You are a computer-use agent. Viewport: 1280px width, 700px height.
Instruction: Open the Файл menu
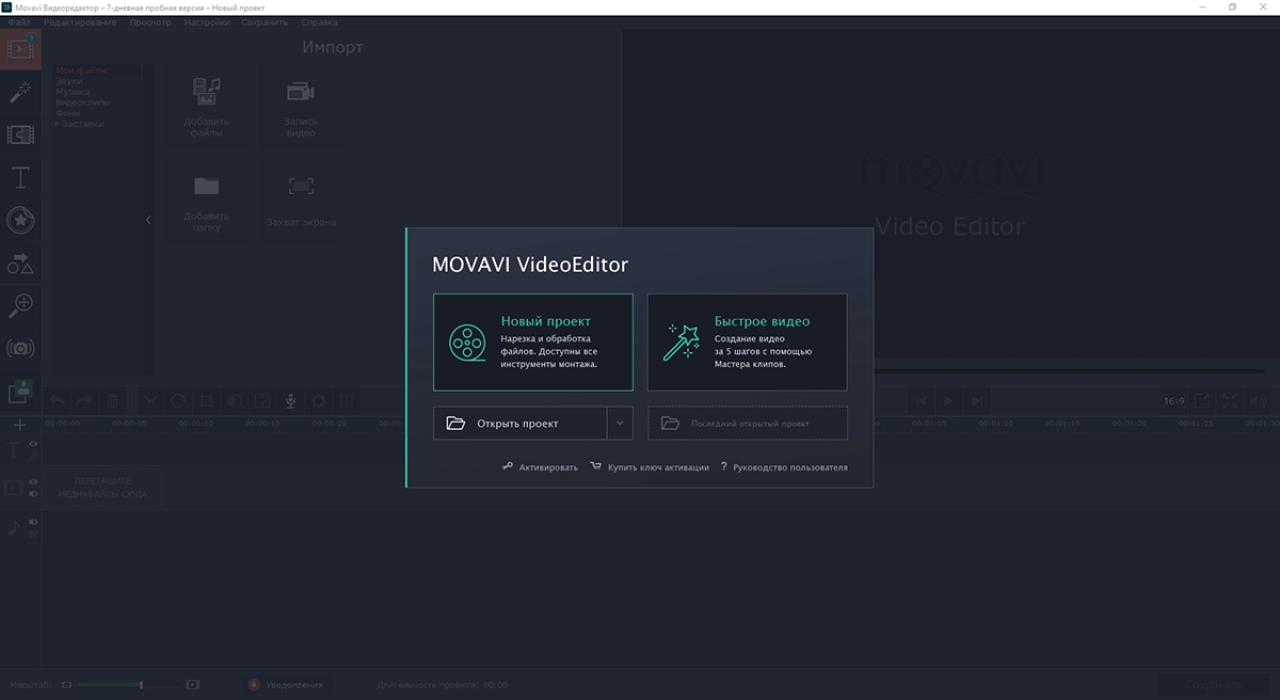pyautogui.click(x=19, y=22)
